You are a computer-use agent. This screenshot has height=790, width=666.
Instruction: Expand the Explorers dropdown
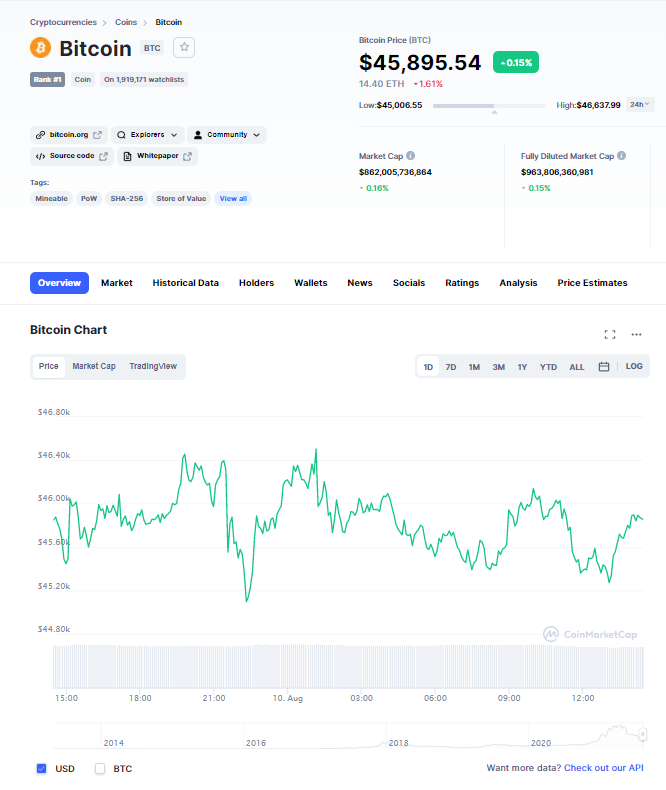click(148, 135)
